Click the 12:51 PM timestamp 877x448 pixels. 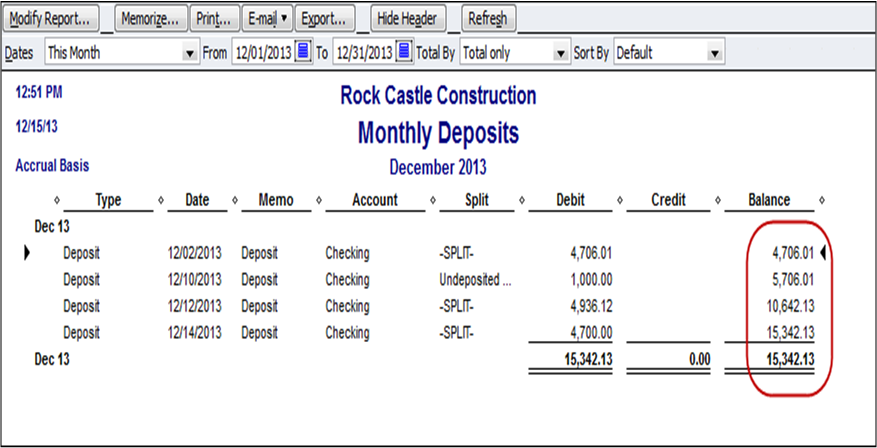tap(39, 93)
